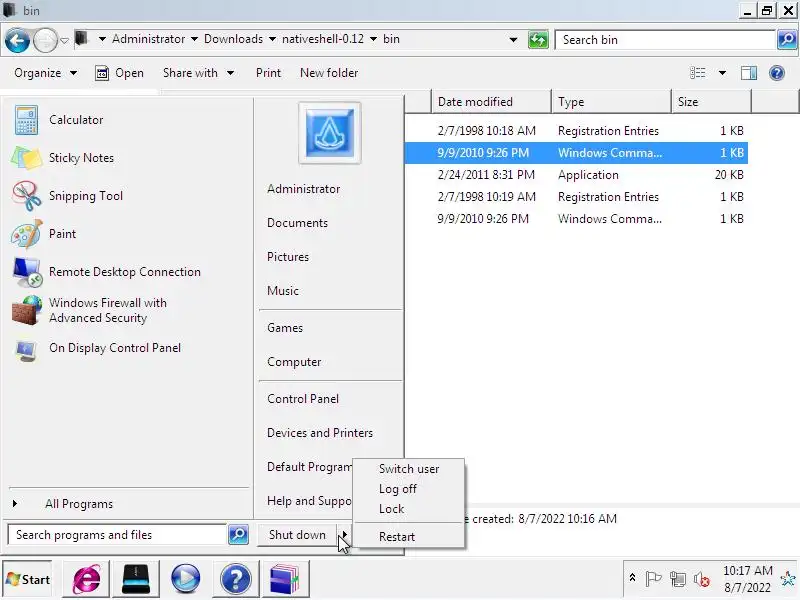
Task: Select Lock in the power menu
Action: (391, 509)
